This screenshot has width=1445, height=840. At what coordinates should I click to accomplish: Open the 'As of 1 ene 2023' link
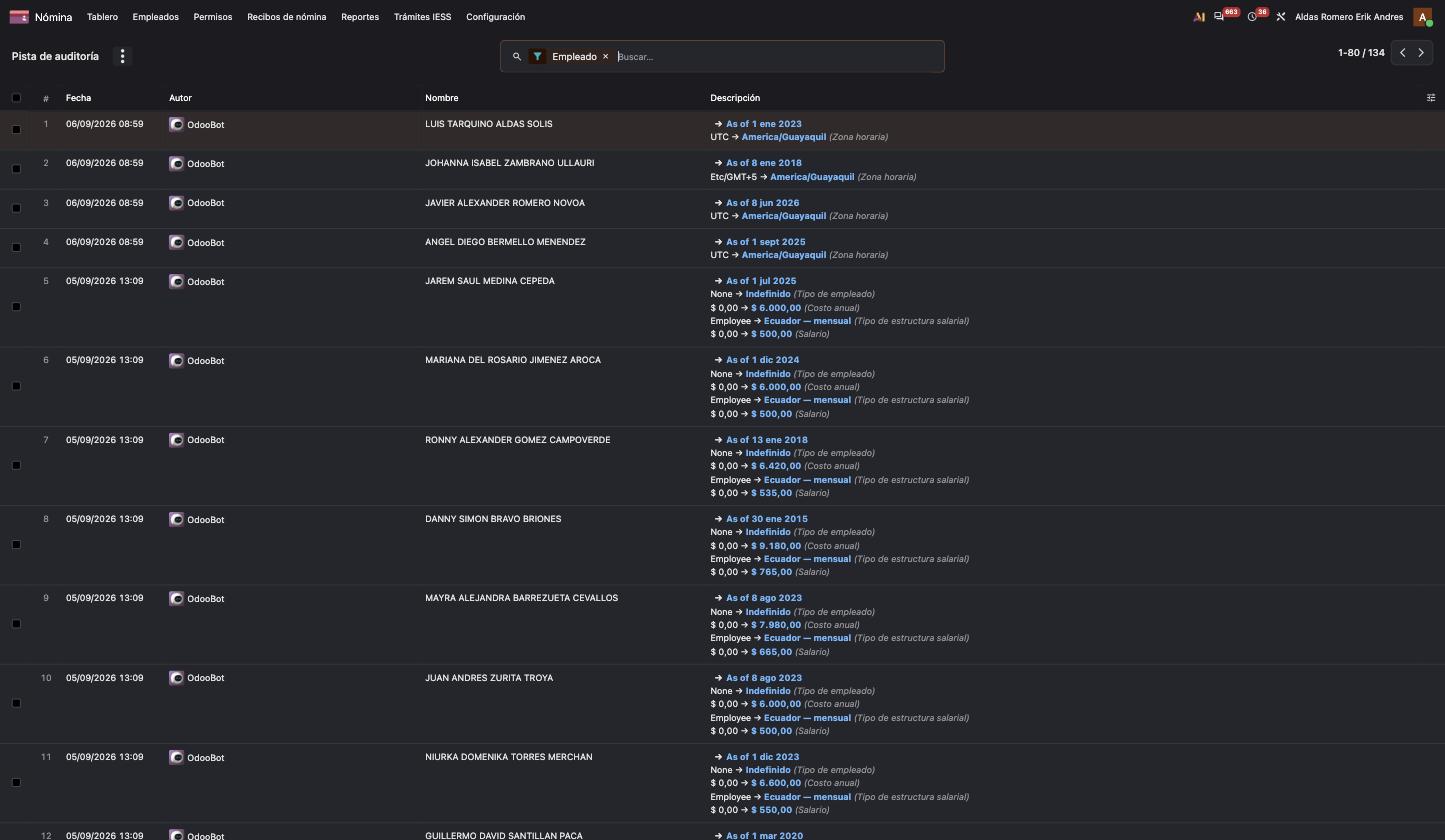[x=763, y=124]
